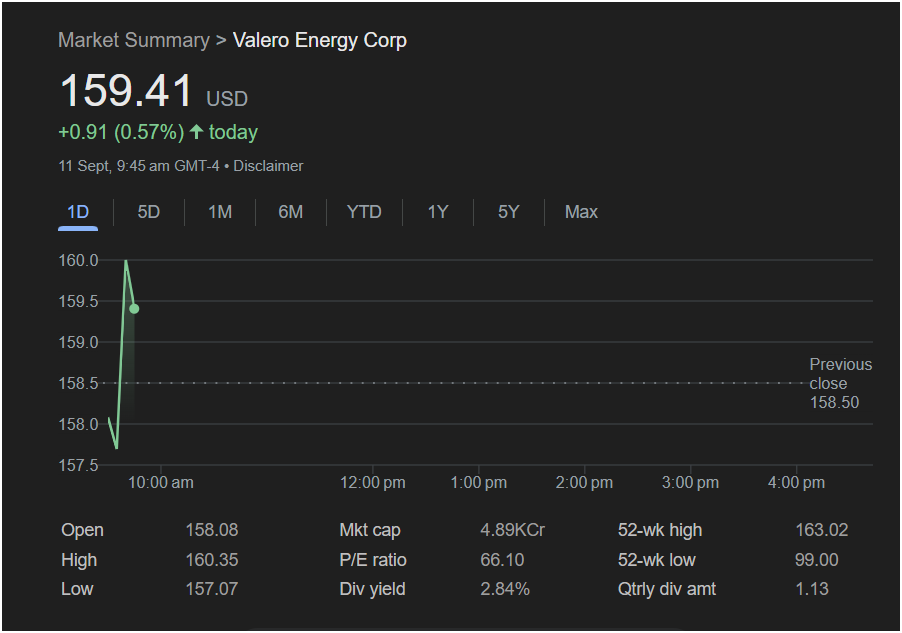This screenshot has height=633, width=902.
Task: Click the 52-wk high value
Action: 817,530
